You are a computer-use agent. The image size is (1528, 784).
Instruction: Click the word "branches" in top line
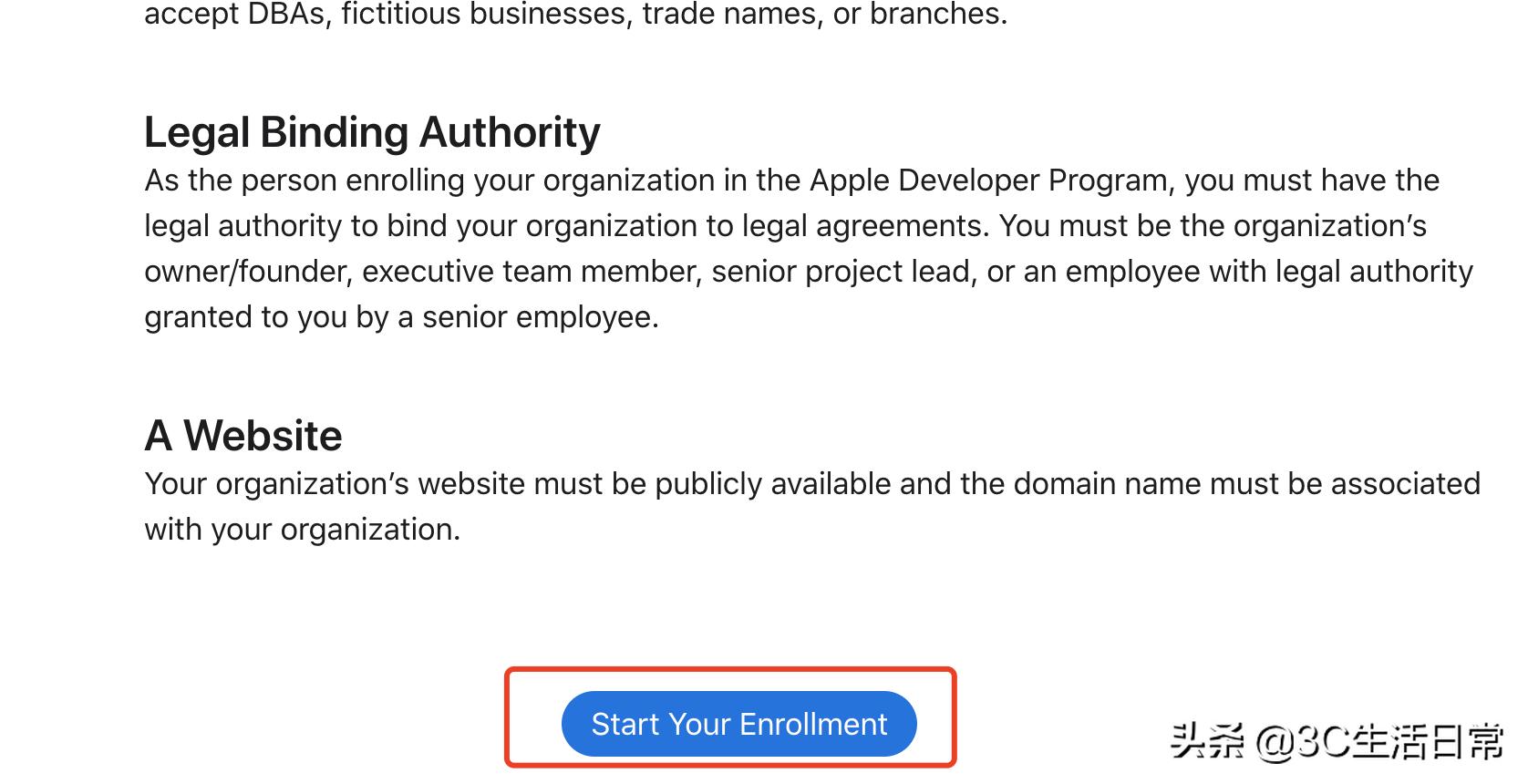(x=935, y=15)
